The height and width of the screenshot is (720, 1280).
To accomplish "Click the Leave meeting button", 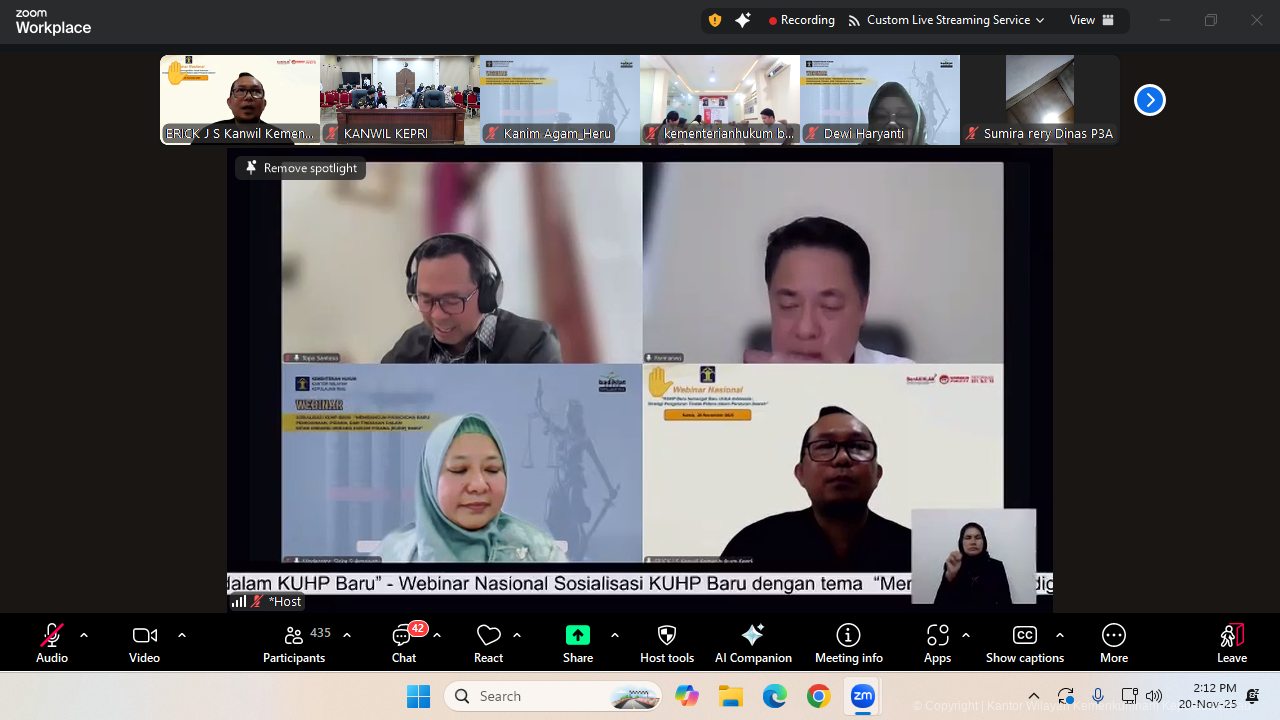I will click(x=1231, y=642).
